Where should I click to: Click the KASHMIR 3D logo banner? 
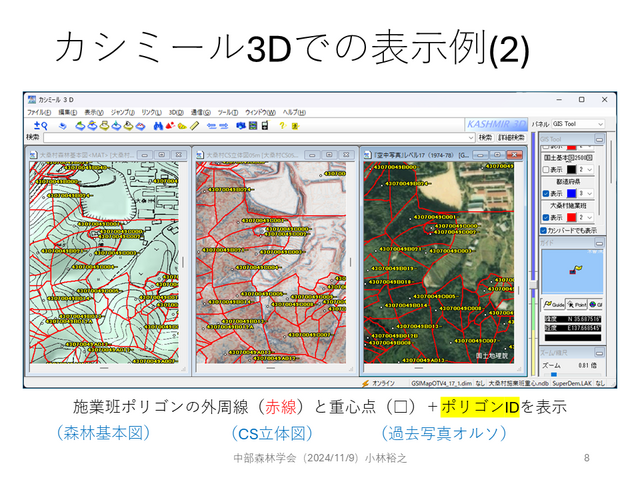pyautogui.click(x=496, y=124)
